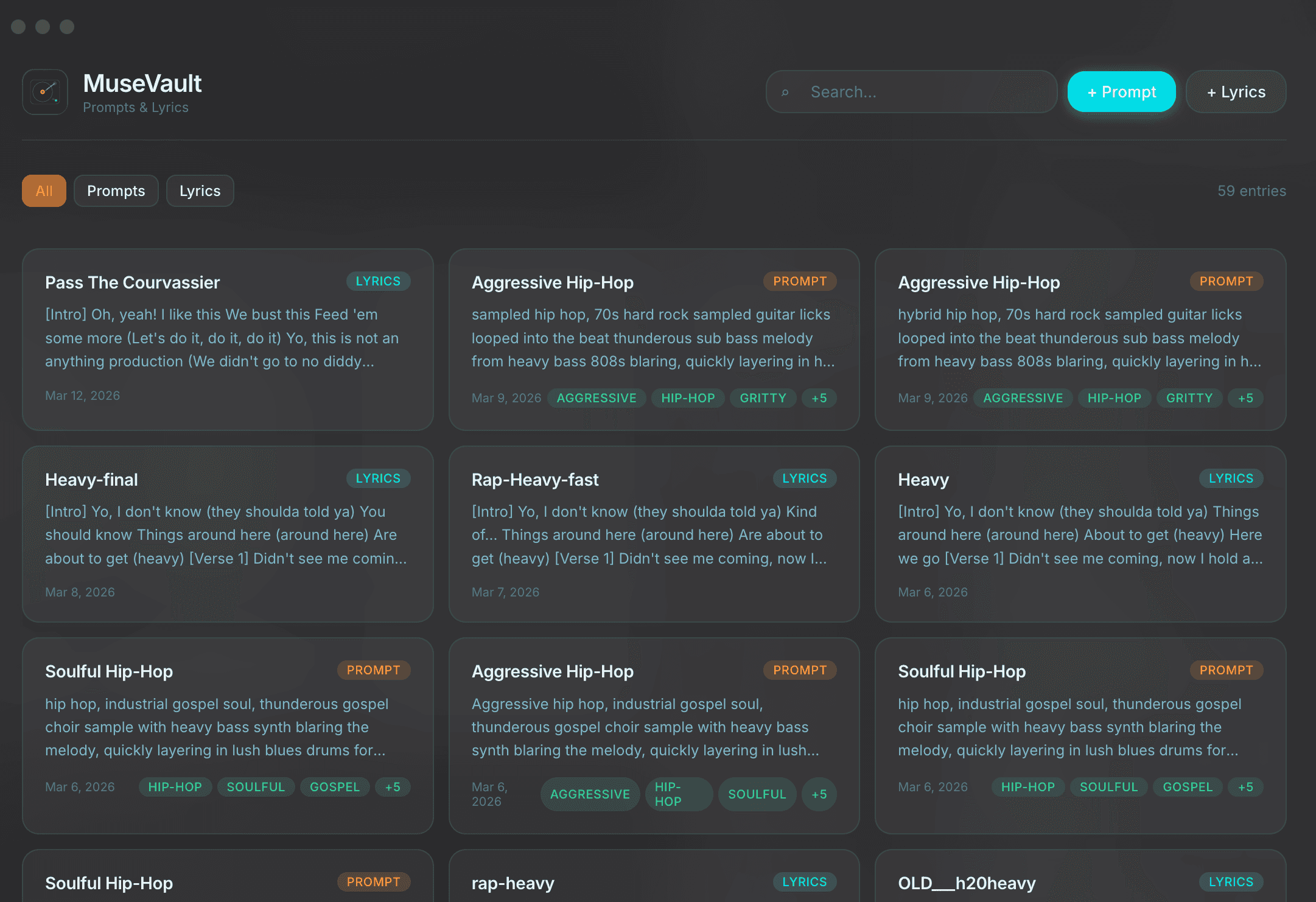Screen dimensions: 1316x902
Task: Select the All filter tab
Action: [x=44, y=191]
